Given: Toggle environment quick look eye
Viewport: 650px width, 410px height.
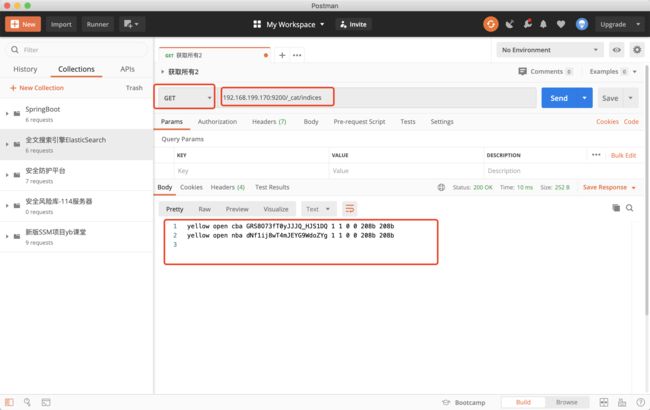Looking at the screenshot, I should click(x=617, y=50).
